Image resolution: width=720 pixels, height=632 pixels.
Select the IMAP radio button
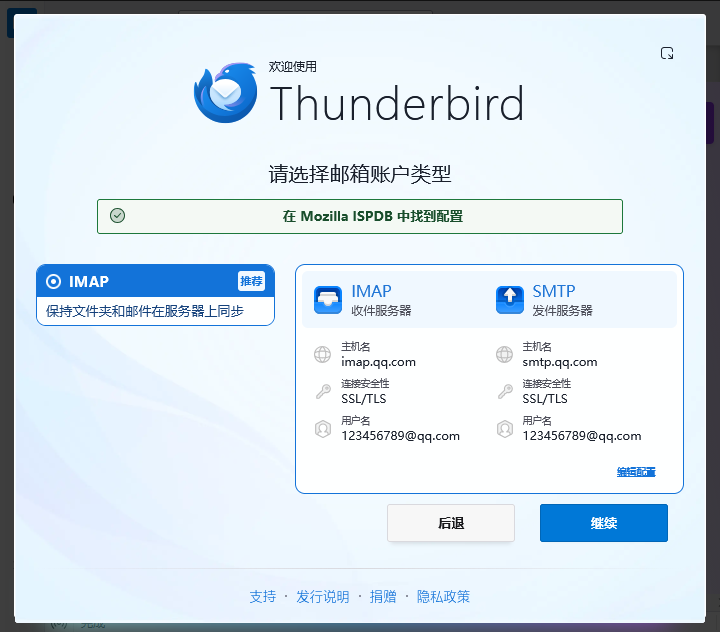coord(53,281)
